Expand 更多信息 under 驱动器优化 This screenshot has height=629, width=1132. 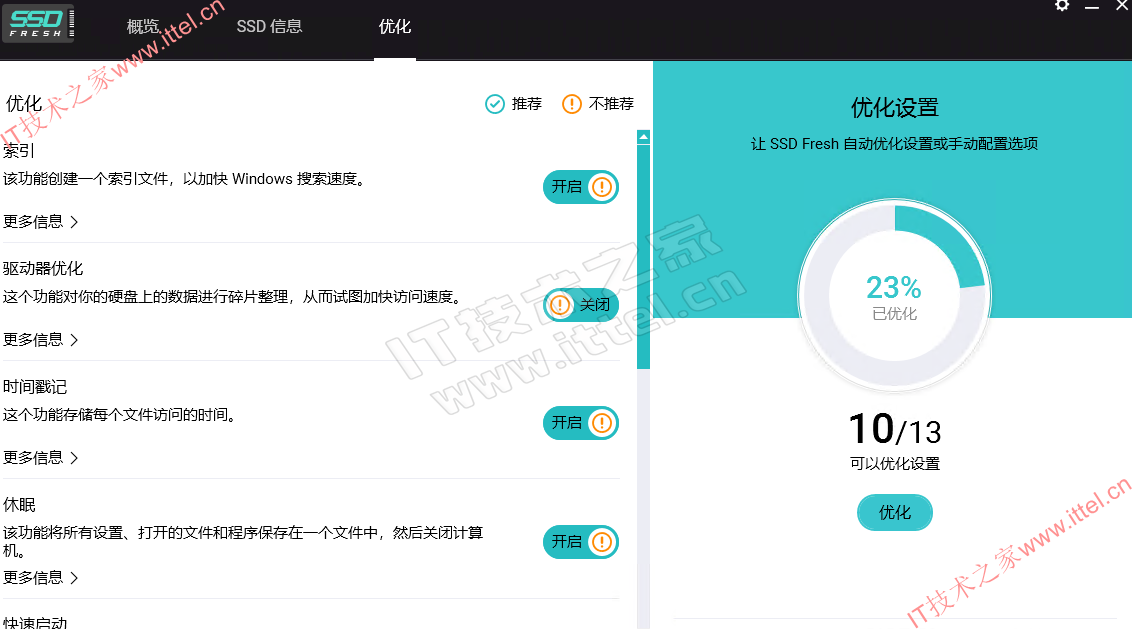(x=40, y=339)
